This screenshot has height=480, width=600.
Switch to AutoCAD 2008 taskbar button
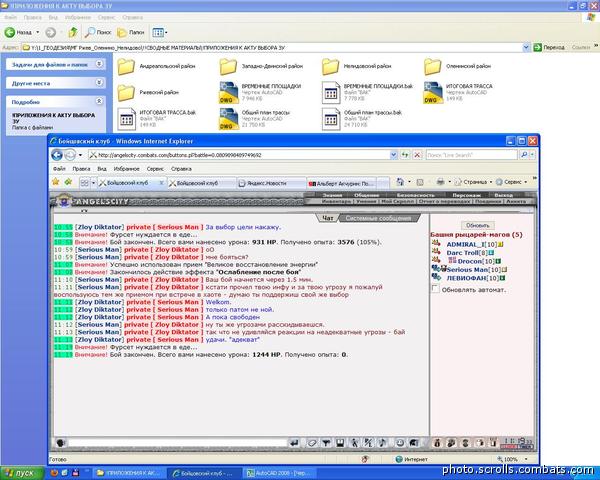tap(280, 473)
